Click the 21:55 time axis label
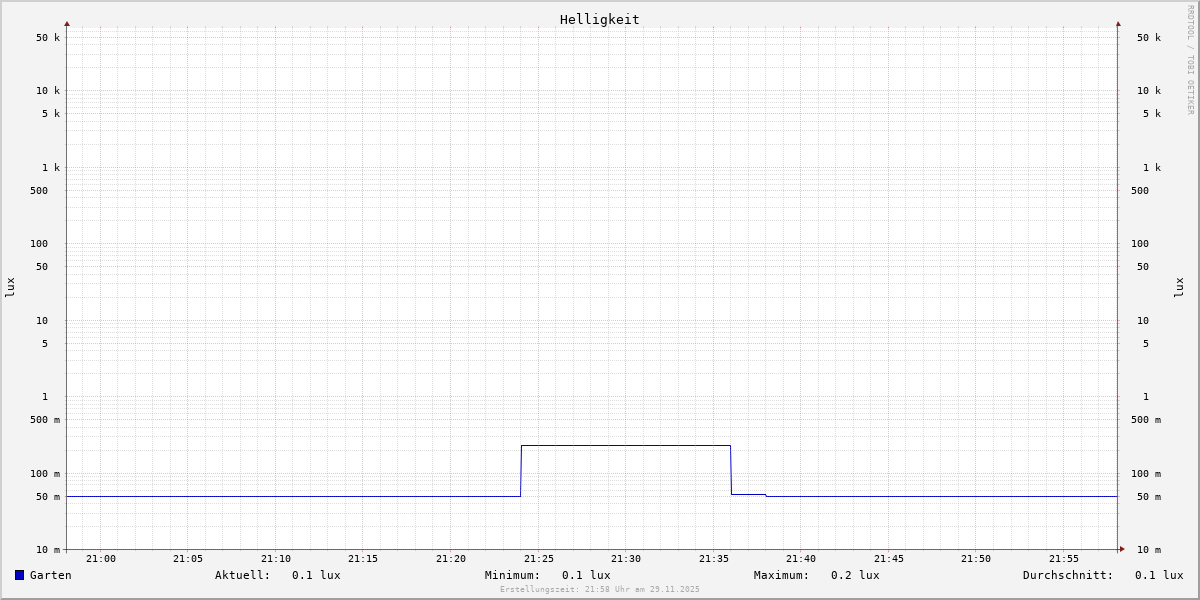The width and height of the screenshot is (1200, 600). tap(1064, 559)
